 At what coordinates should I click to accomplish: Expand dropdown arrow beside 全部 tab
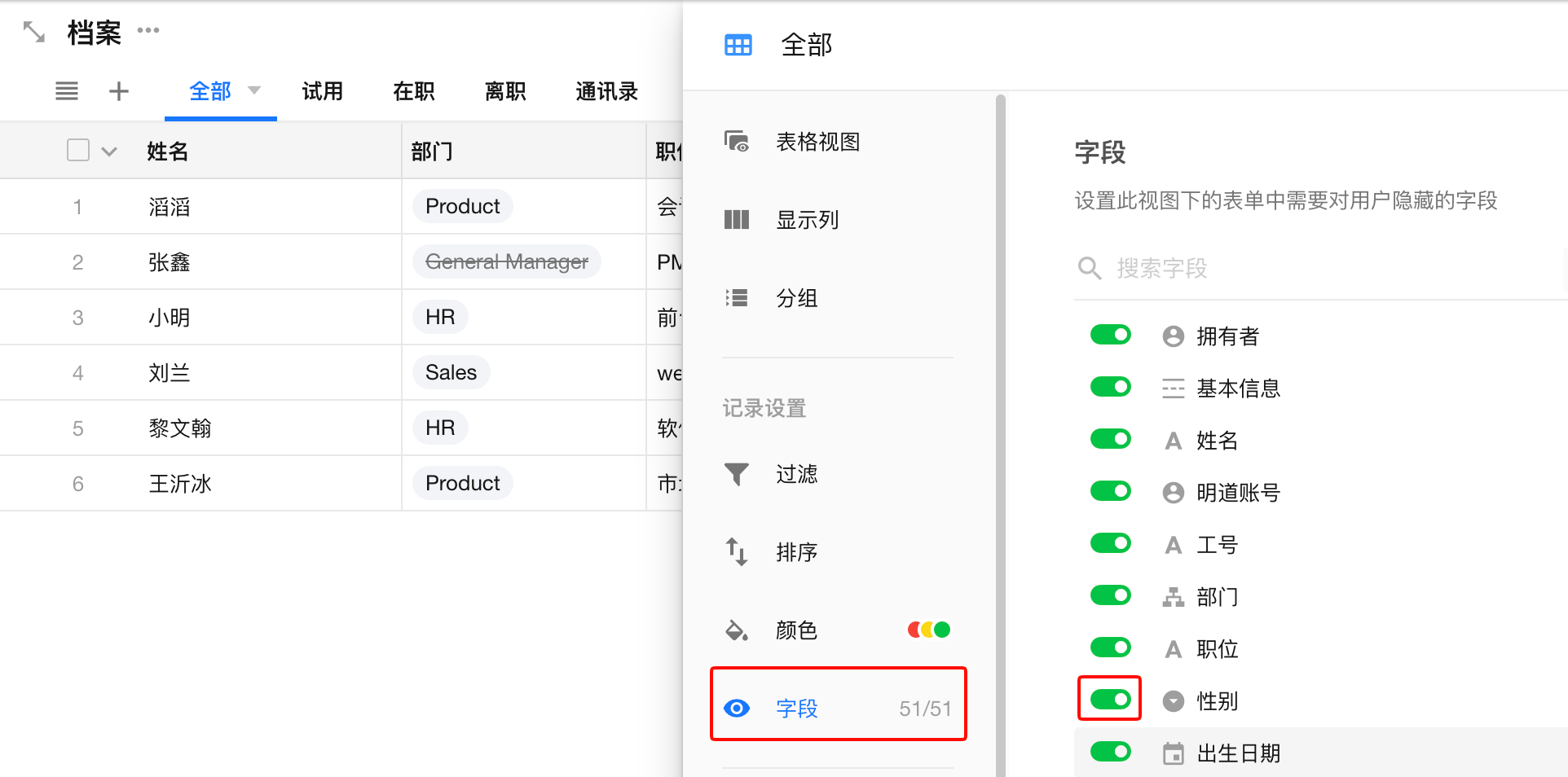254,90
